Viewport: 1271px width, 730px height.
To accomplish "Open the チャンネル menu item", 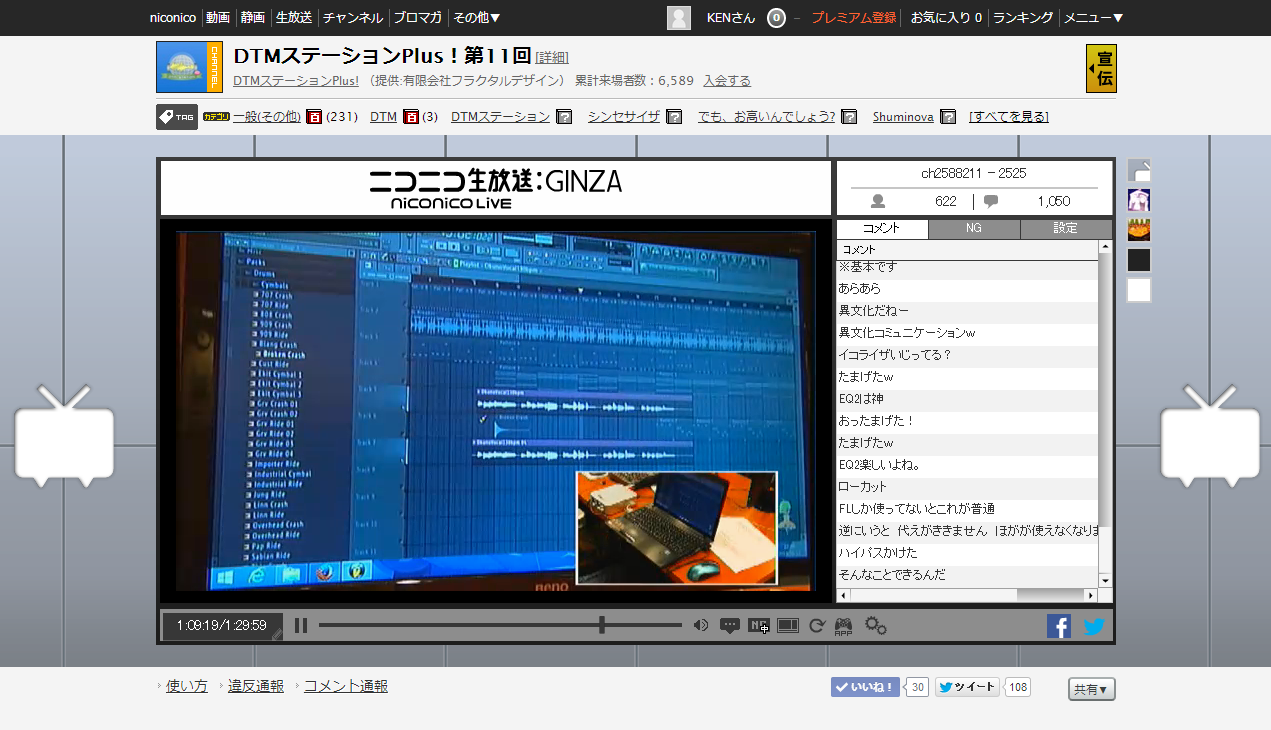I will [353, 18].
